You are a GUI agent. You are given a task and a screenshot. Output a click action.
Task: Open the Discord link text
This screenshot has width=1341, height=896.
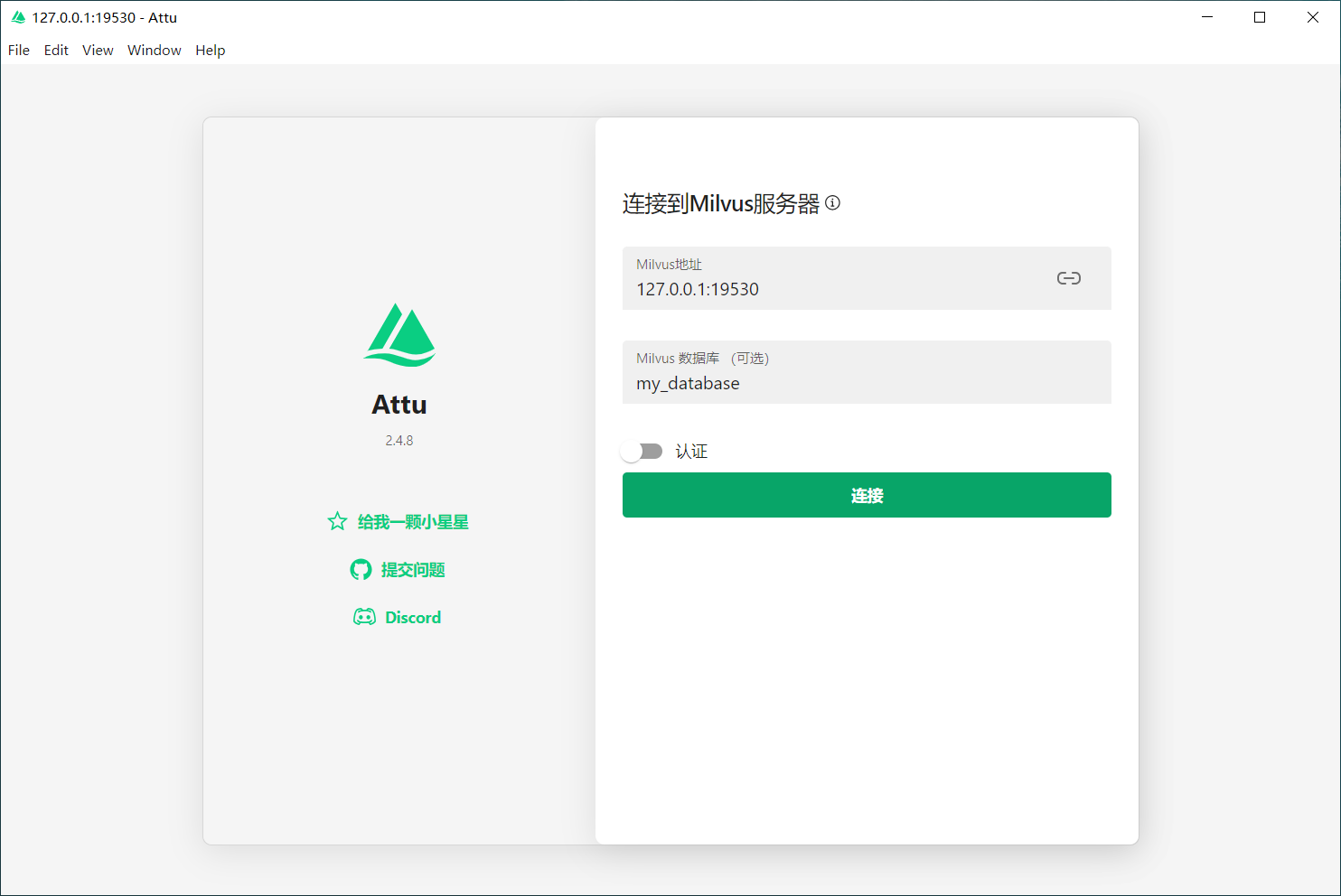(413, 618)
